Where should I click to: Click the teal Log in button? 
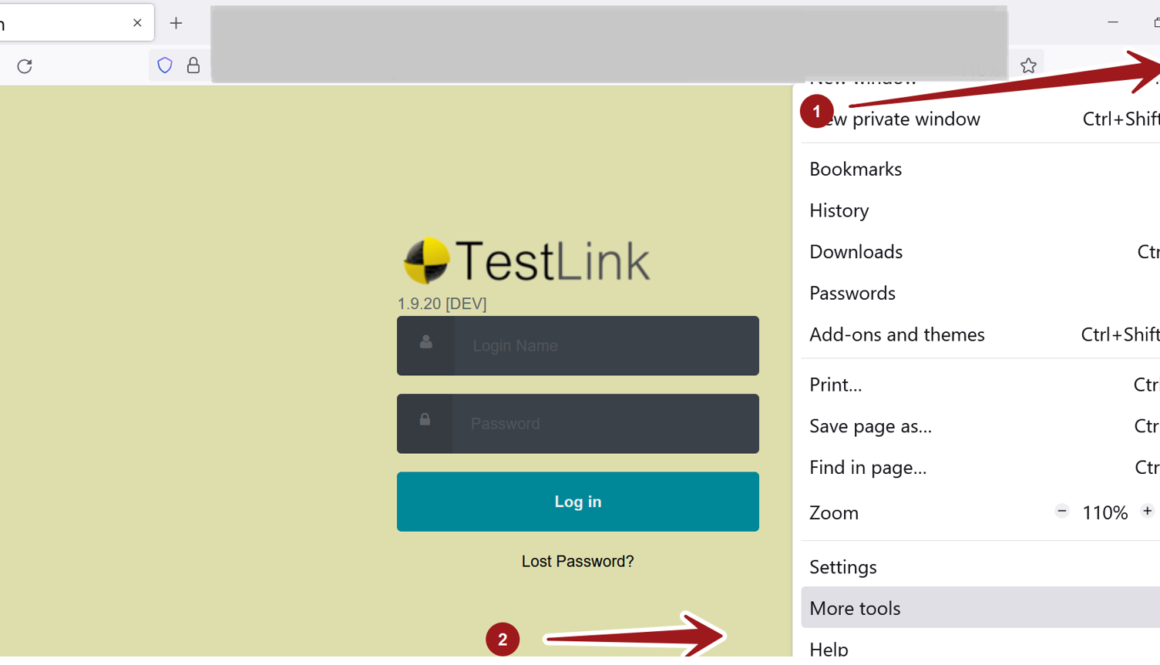(x=578, y=502)
